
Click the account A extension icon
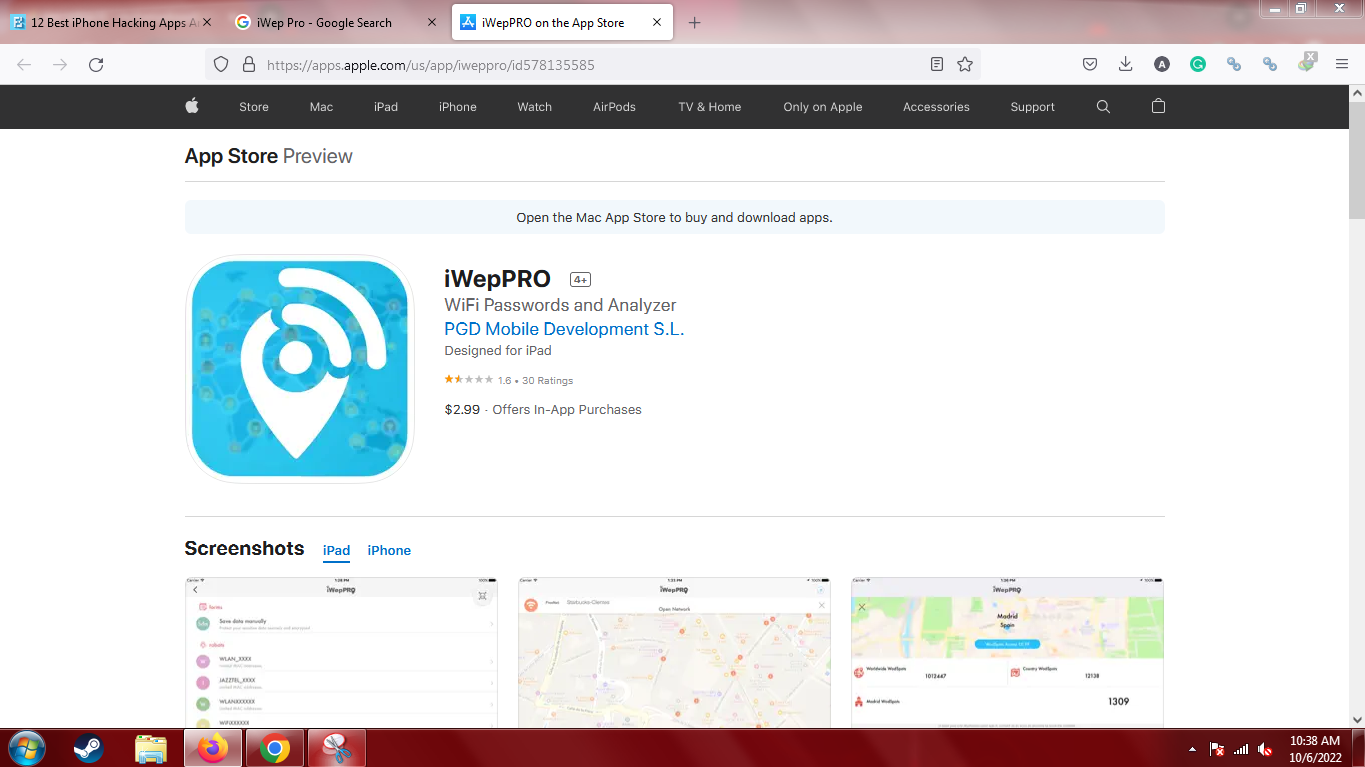tap(1161, 64)
